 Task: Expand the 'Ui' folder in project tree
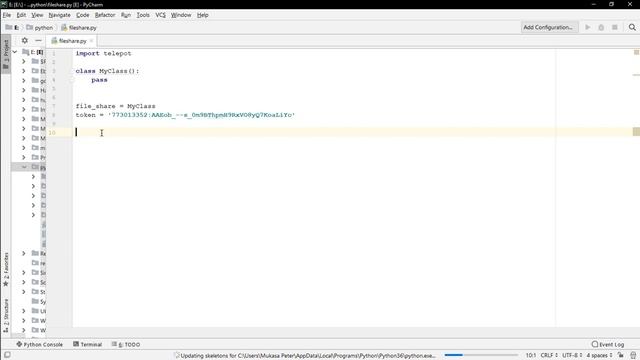[24, 311]
